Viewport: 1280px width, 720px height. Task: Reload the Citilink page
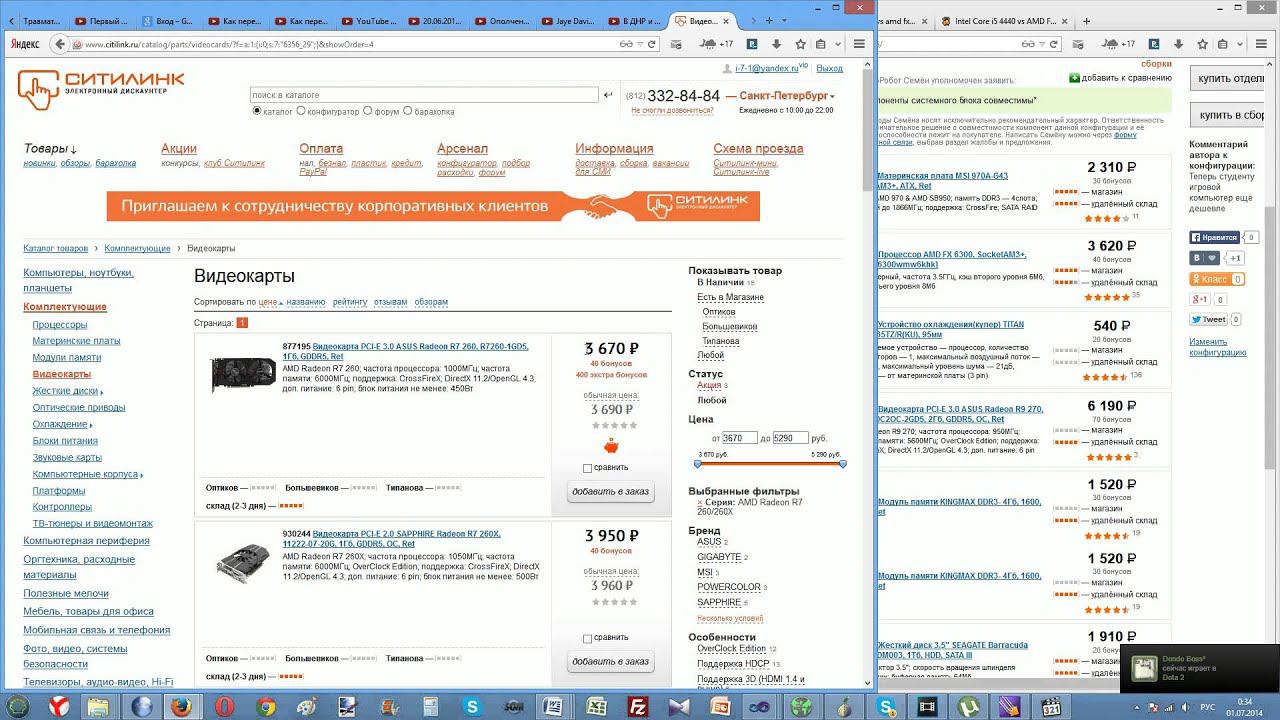(x=652, y=44)
